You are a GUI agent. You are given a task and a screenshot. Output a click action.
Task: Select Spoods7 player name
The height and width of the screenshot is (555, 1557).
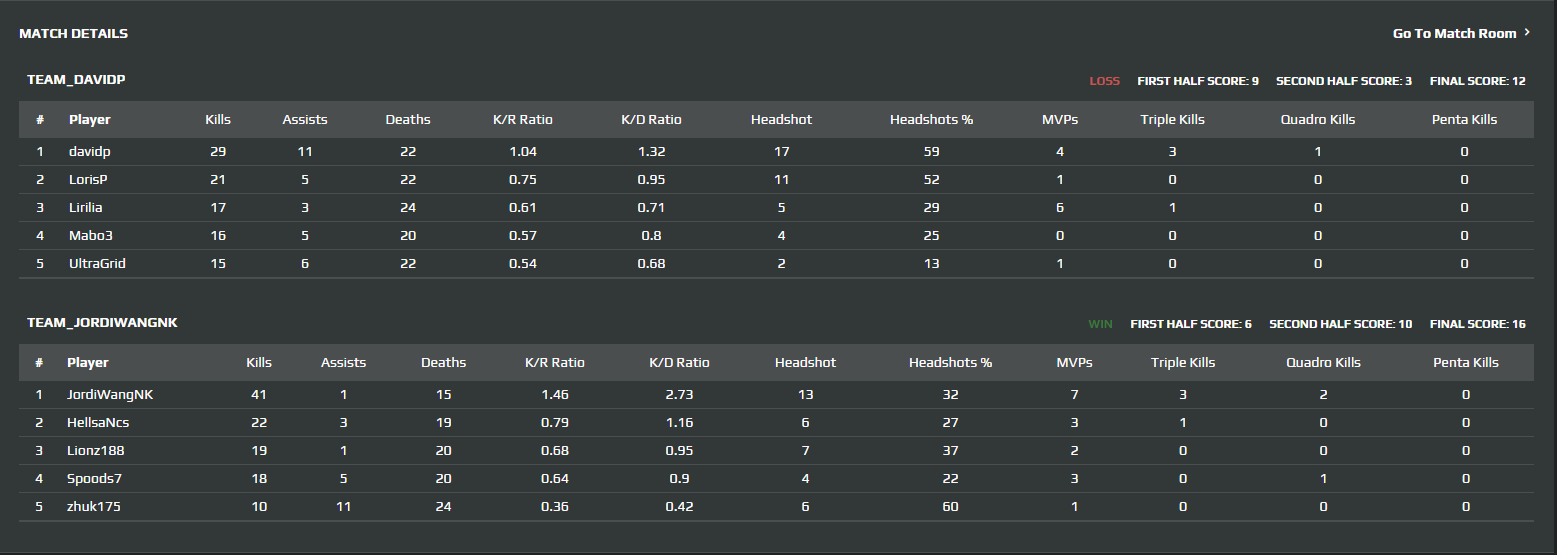[94, 479]
